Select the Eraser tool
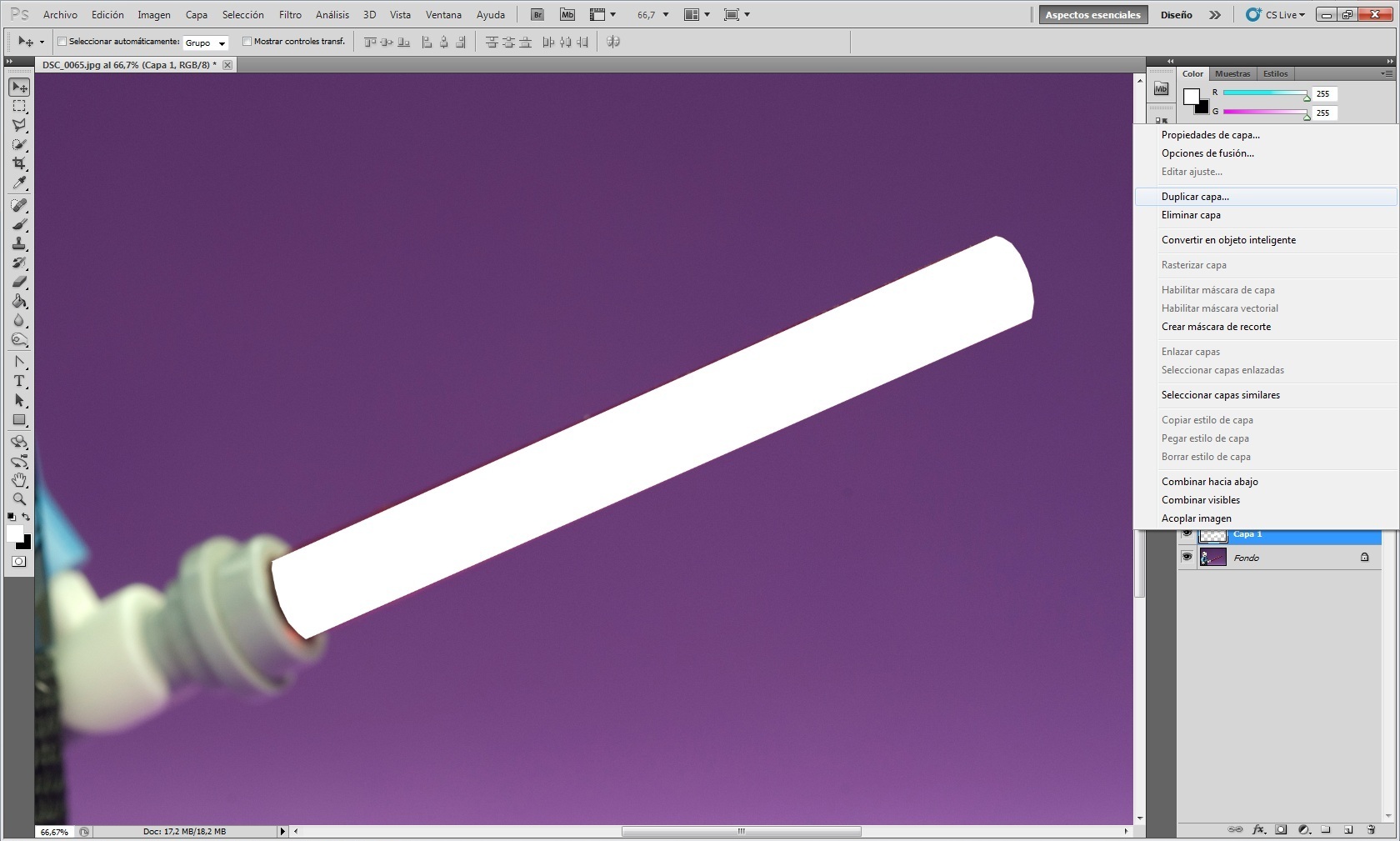1400x841 pixels. (19, 282)
